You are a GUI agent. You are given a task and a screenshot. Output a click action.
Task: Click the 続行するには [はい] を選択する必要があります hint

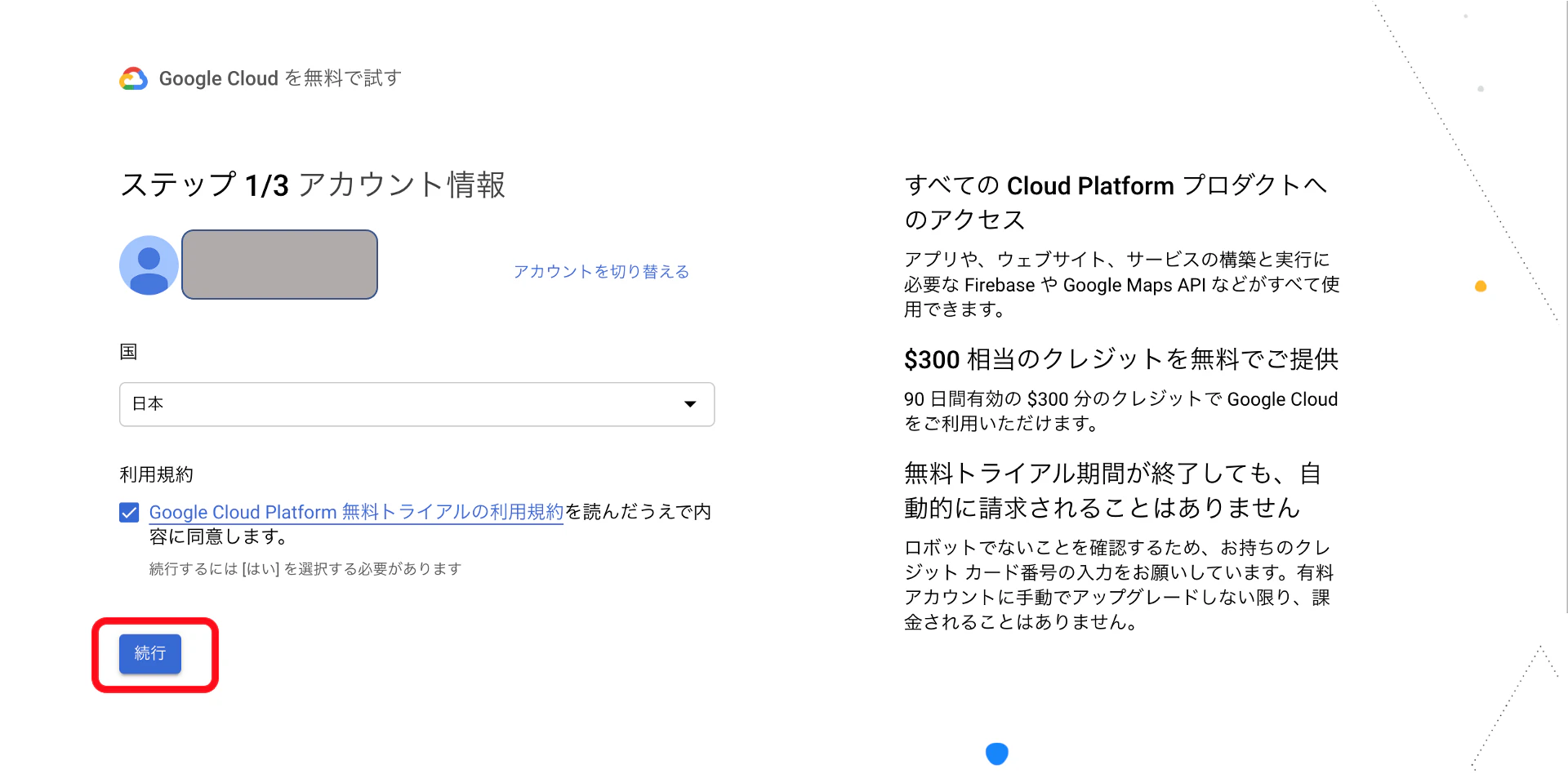pyautogui.click(x=305, y=568)
